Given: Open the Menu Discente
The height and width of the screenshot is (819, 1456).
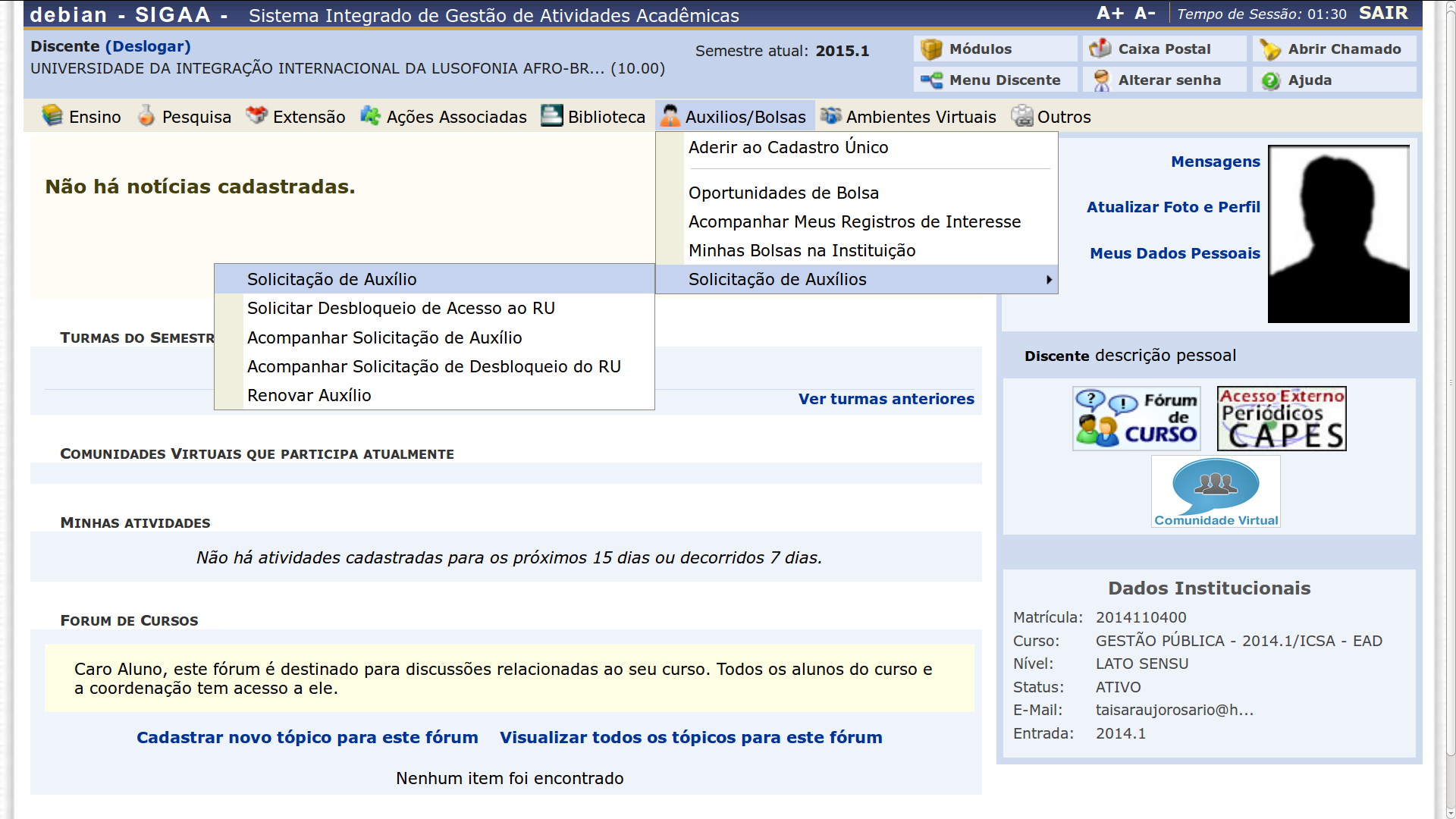Looking at the screenshot, I should (x=995, y=80).
